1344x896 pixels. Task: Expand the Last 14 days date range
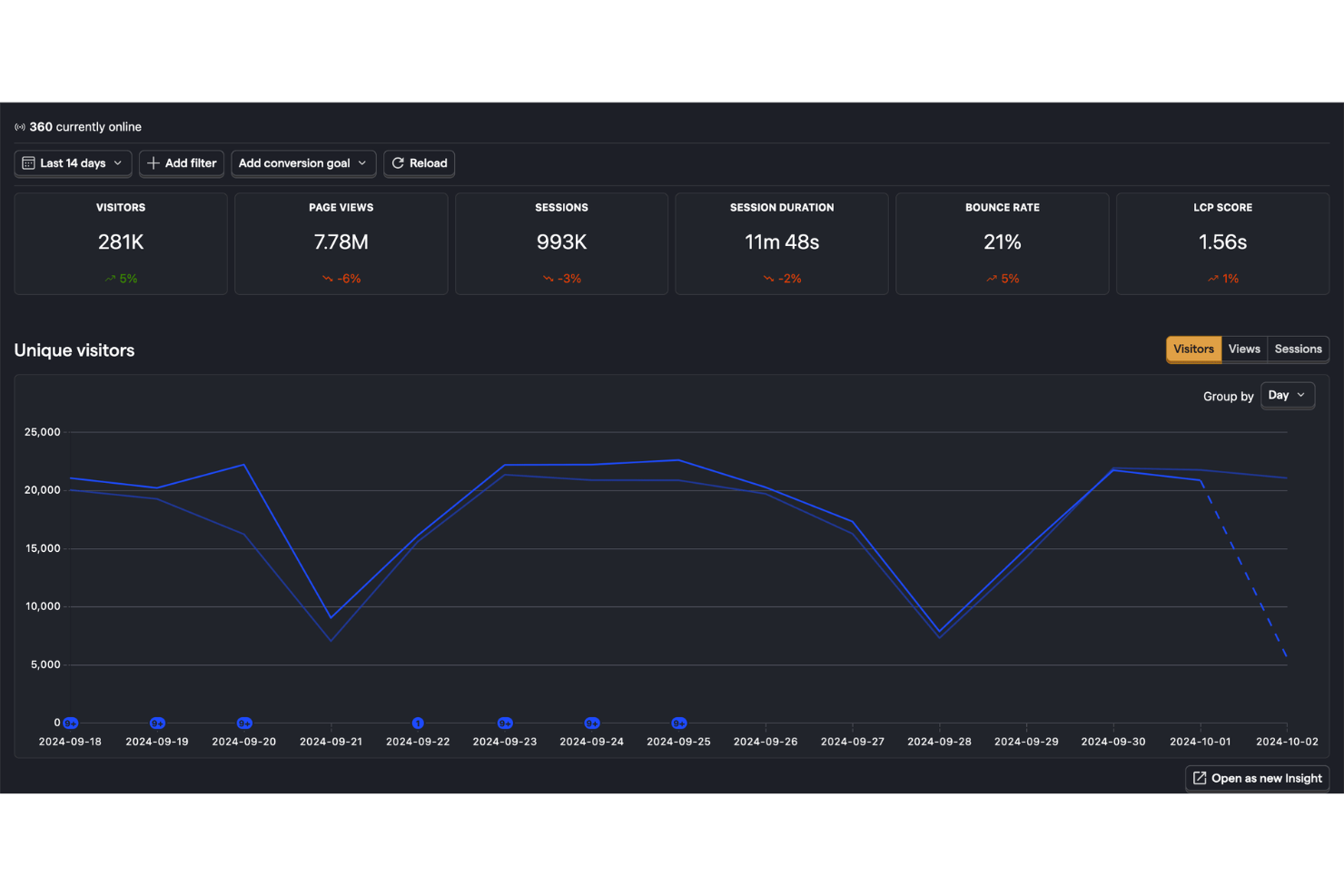coord(74,163)
